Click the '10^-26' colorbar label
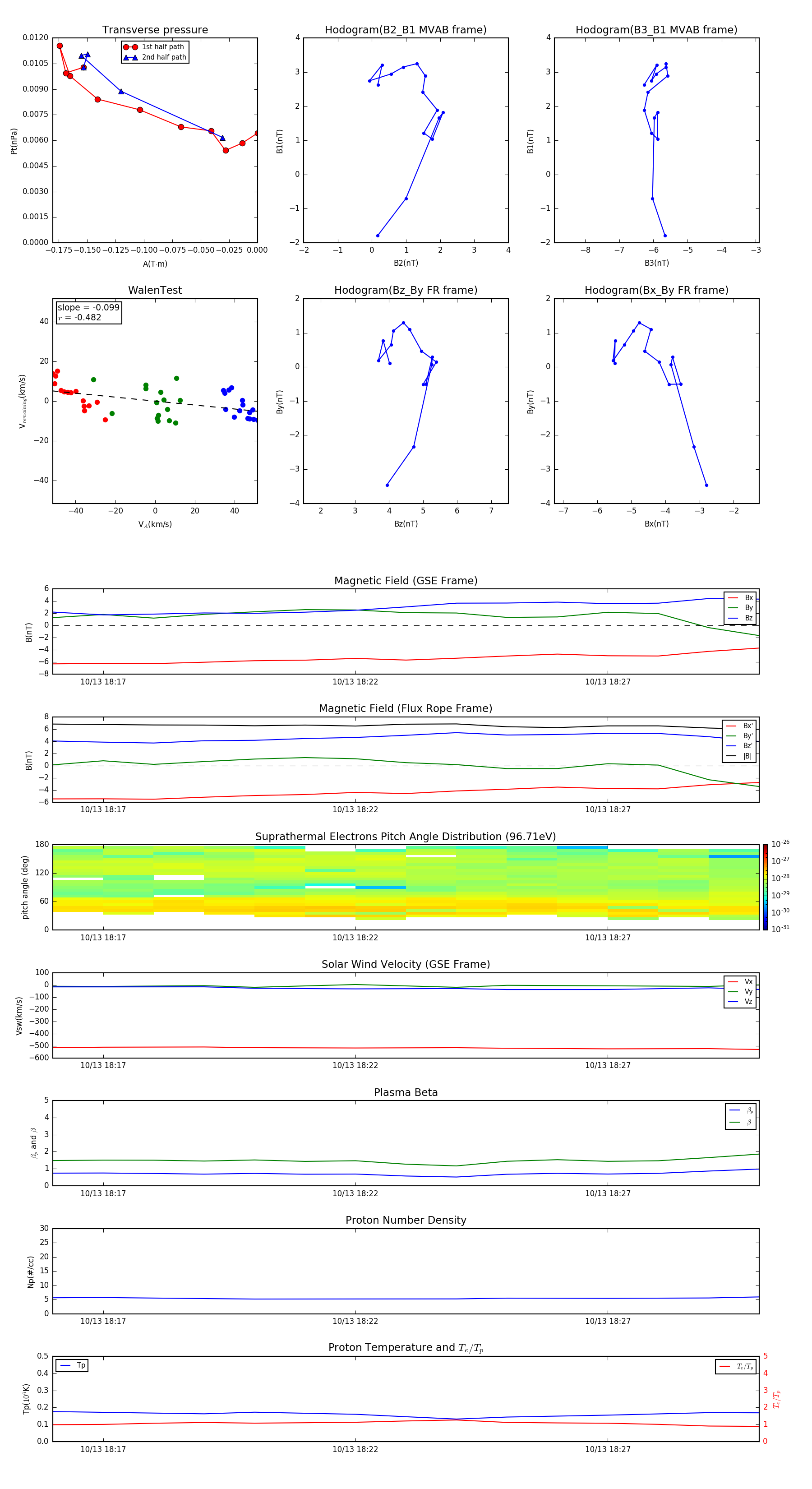 point(780,844)
